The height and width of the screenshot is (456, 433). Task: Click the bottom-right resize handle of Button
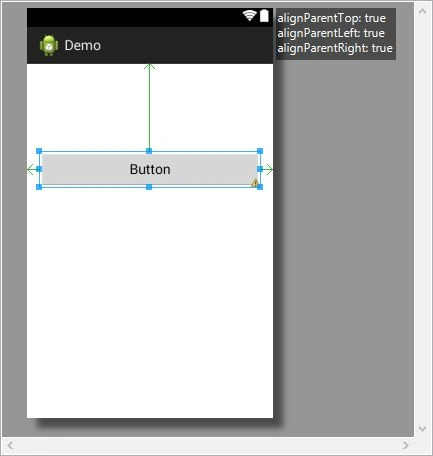[x=260, y=187]
